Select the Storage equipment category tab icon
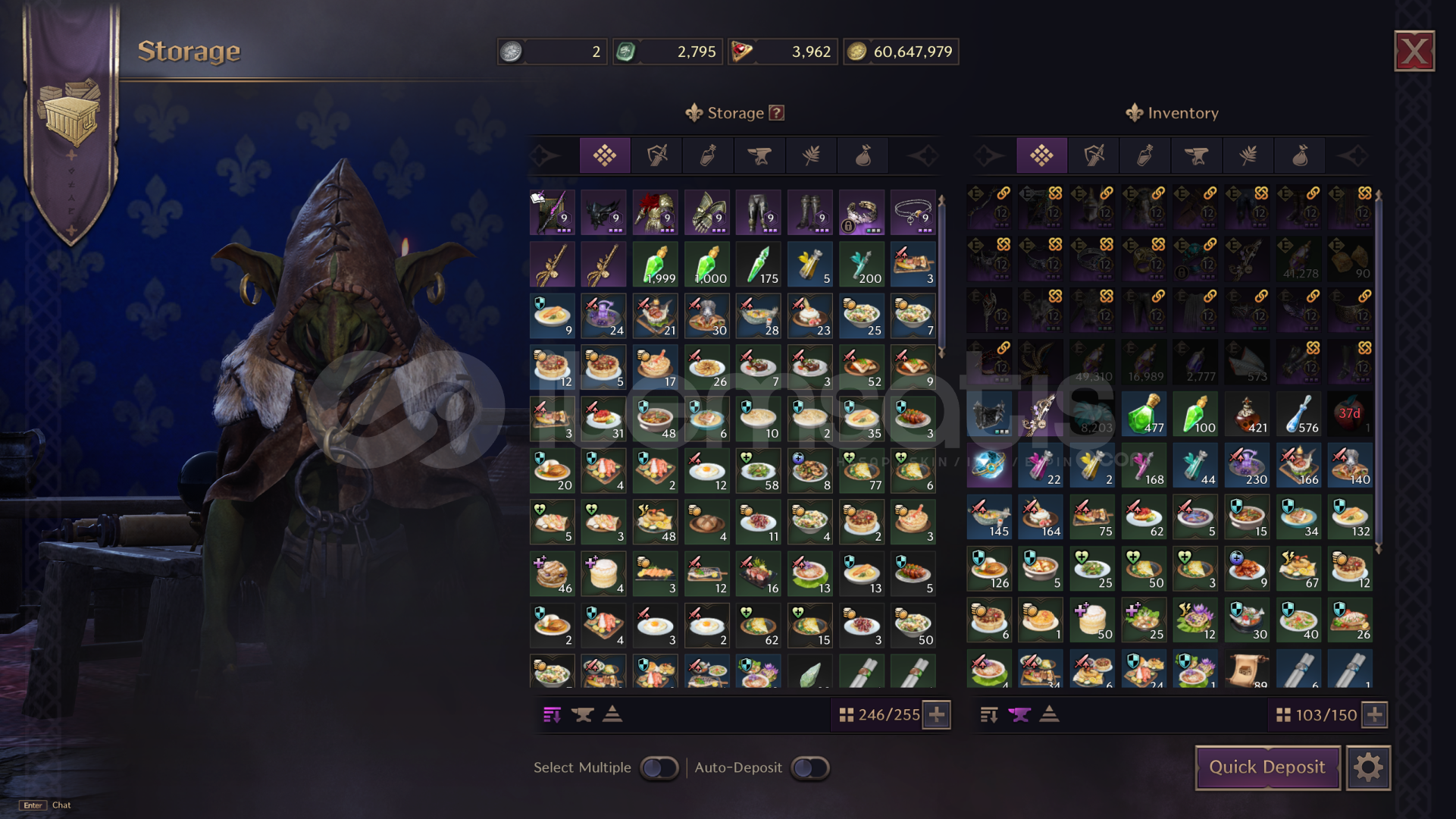1456x819 pixels. tap(656, 156)
